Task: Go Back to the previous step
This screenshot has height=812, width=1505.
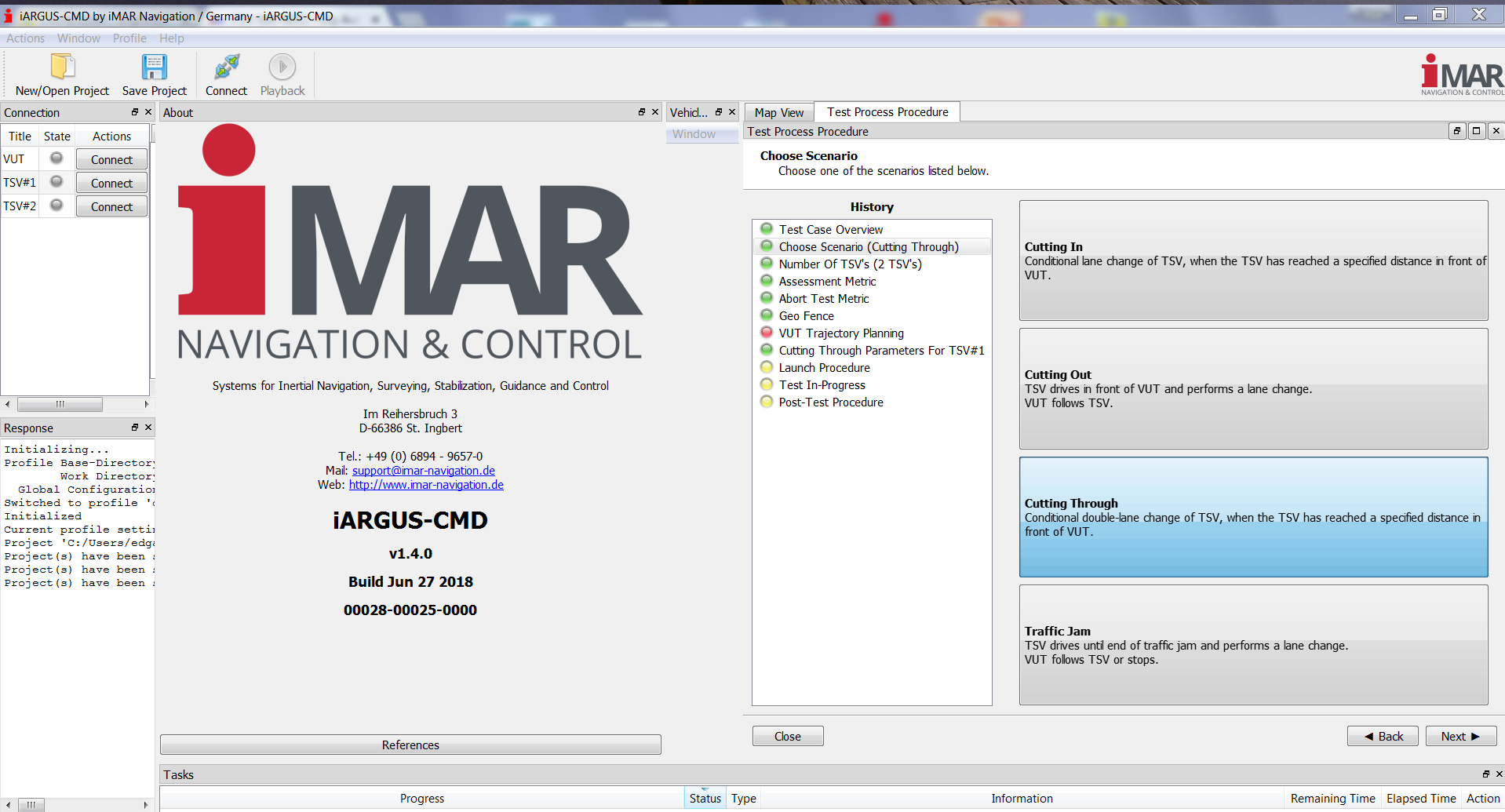Action: pyautogui.click(x=1383, y=736)
